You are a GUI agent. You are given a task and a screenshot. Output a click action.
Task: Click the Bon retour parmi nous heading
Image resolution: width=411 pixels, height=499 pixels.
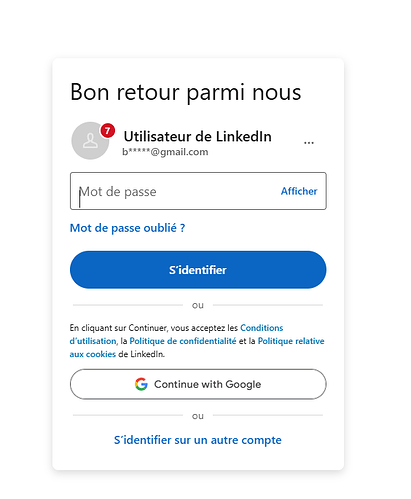click(x=186, y=92)
